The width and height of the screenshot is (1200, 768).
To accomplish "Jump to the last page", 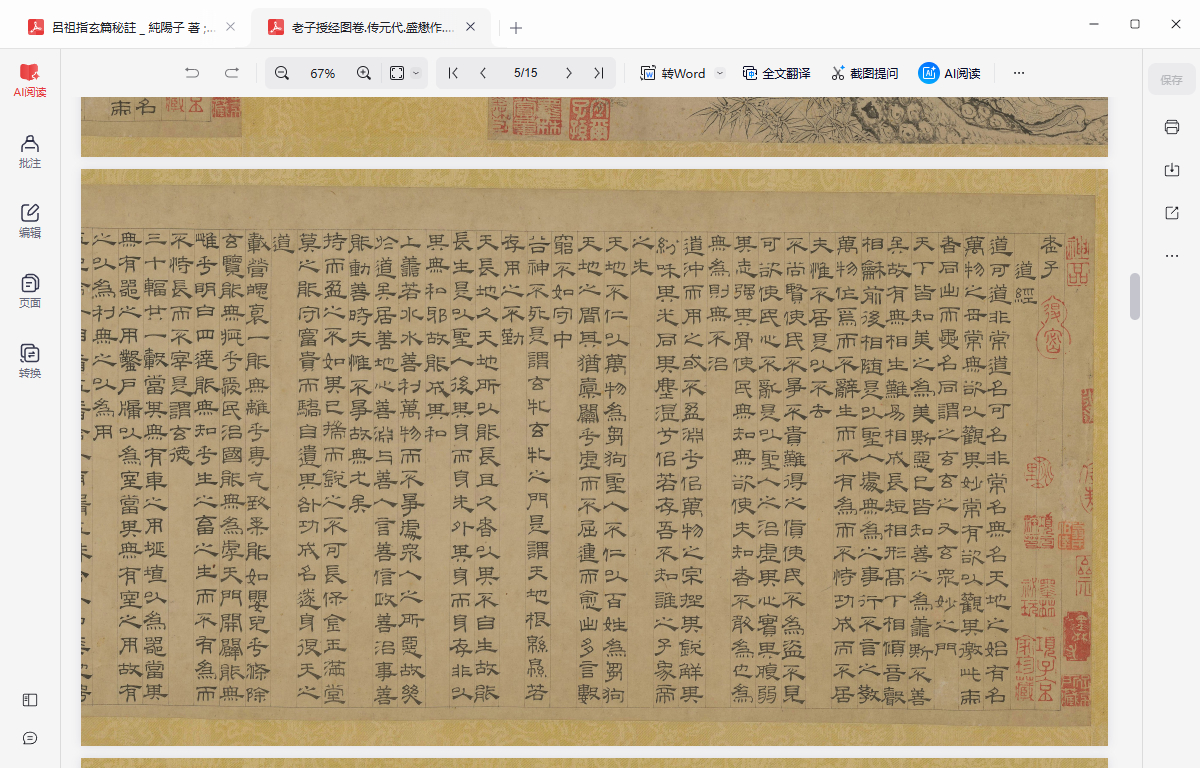I will pos(598,73).
